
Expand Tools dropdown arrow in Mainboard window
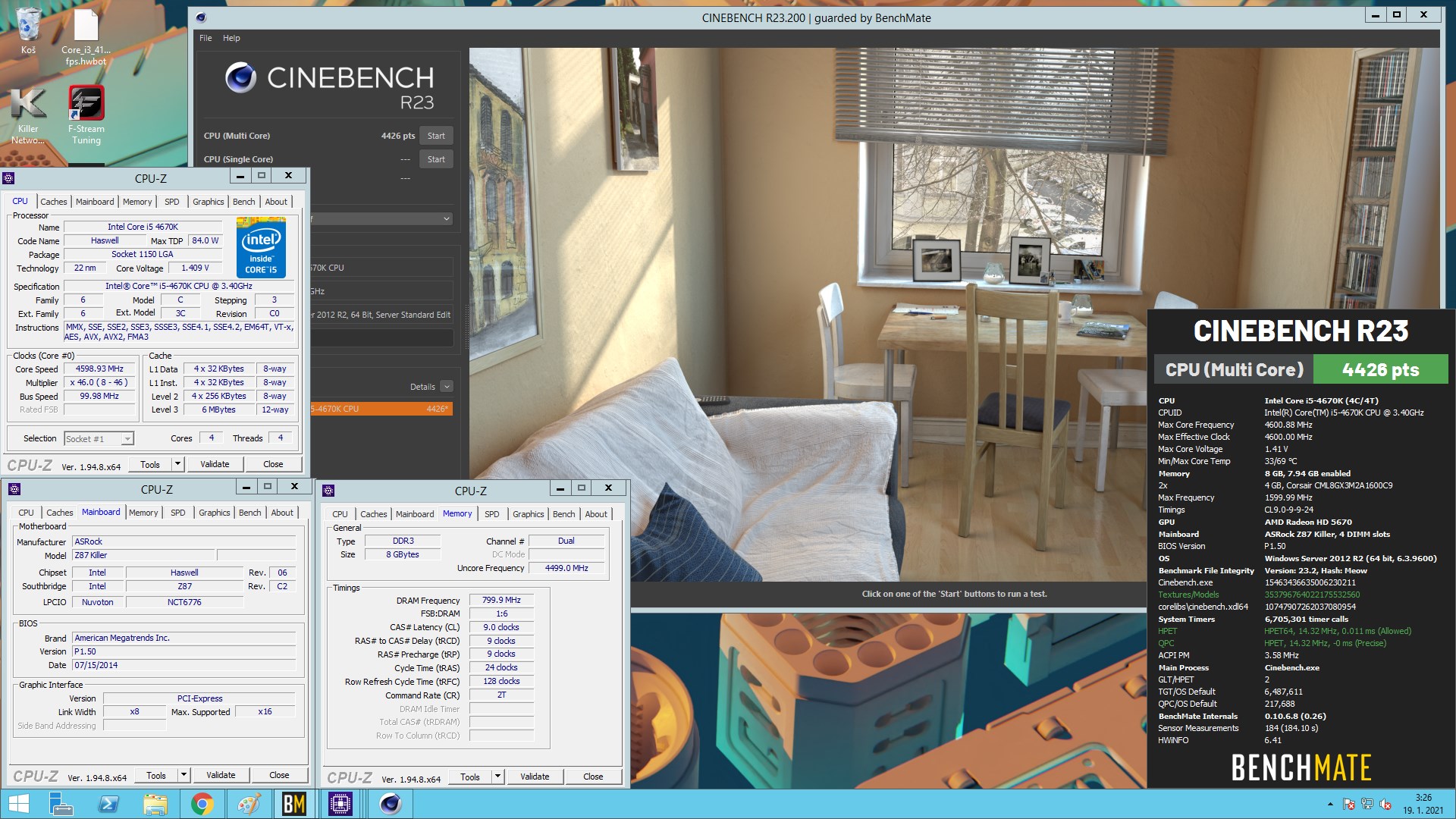(184, 775)
